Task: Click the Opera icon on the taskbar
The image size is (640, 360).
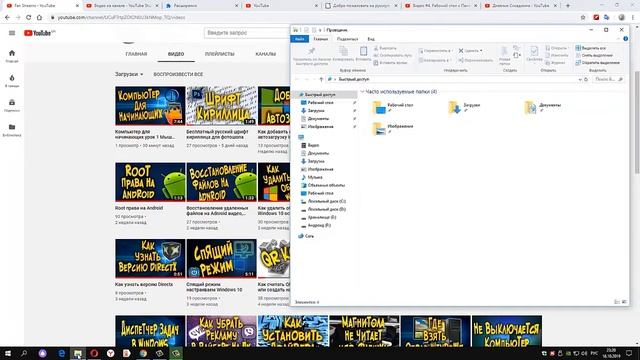Action: click(x=94, y=353)
